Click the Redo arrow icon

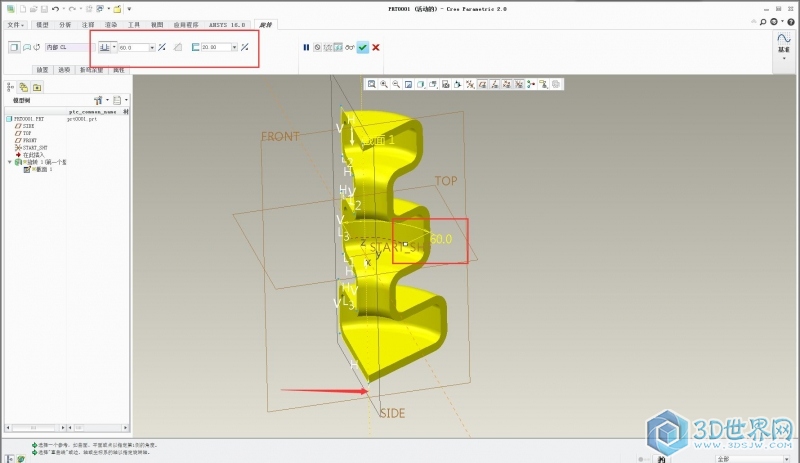(x=72, y=9)
